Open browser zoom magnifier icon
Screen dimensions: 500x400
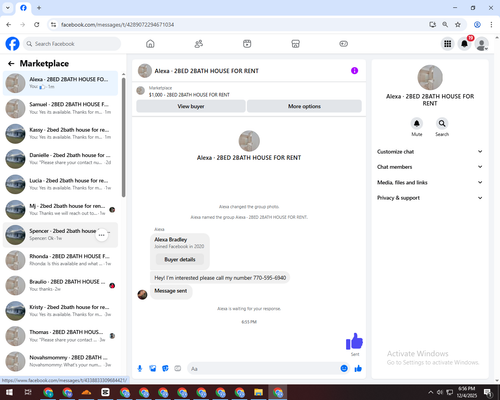(x=445, y=25)
